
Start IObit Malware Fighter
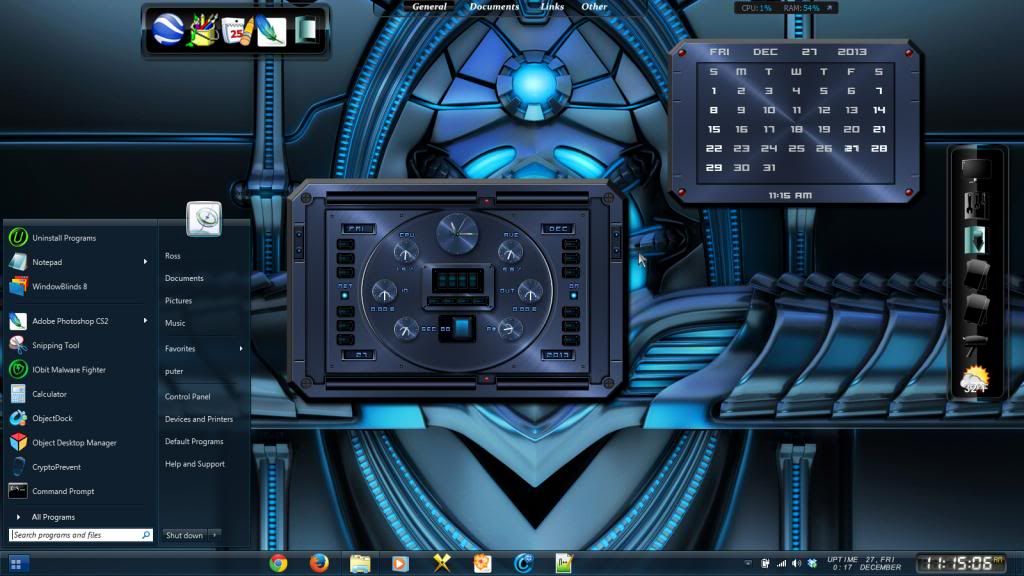[69, 370]
